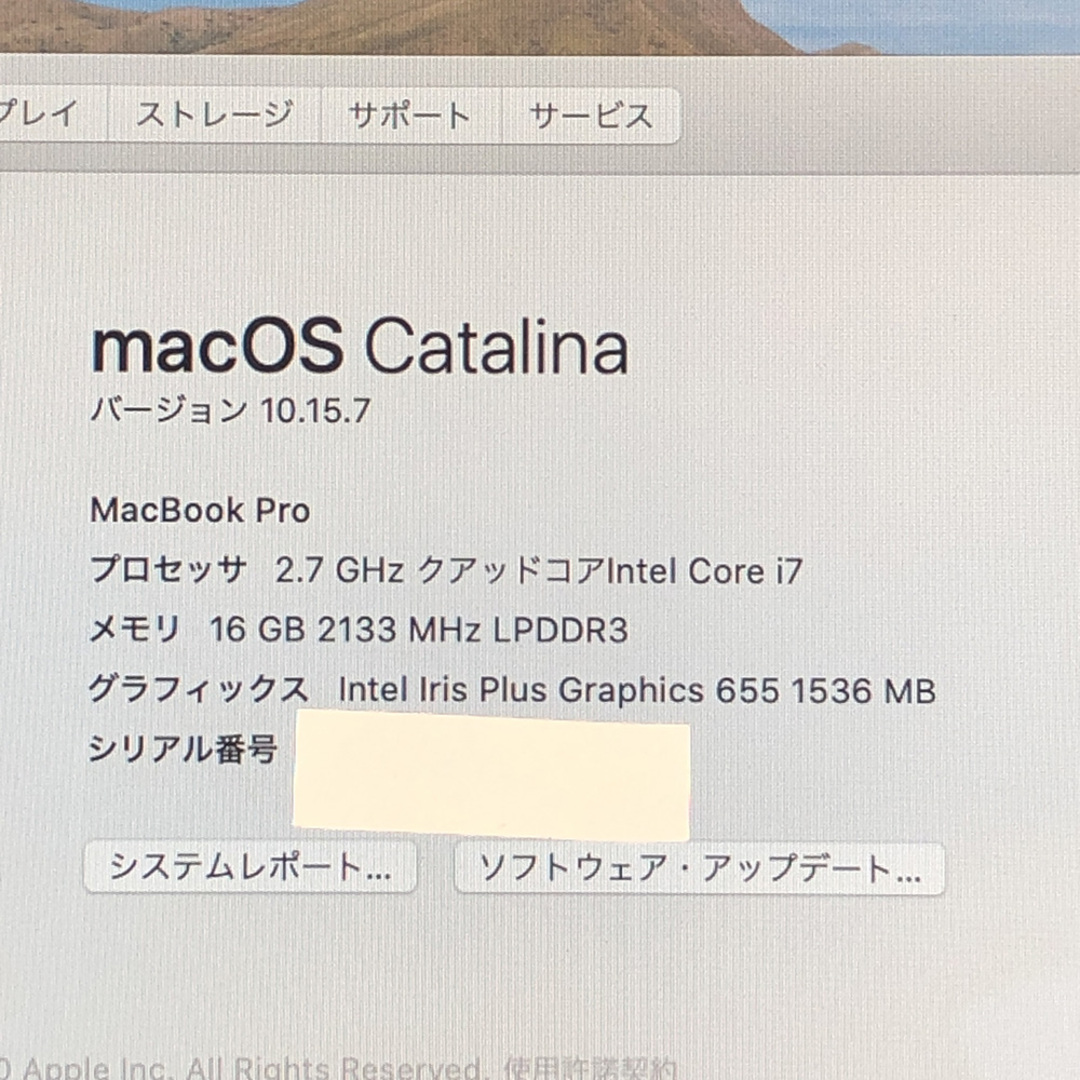The height and width of the screenshot is (1080, 1080).
Task: Click the desktop wallpaper above the window
Action: coord(540,25)
